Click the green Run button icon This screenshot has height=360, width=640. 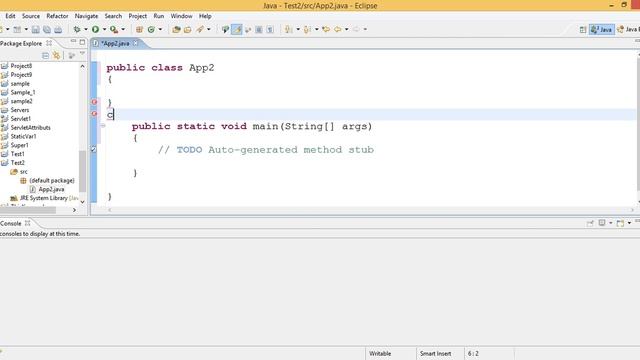[x=96, y=29]
